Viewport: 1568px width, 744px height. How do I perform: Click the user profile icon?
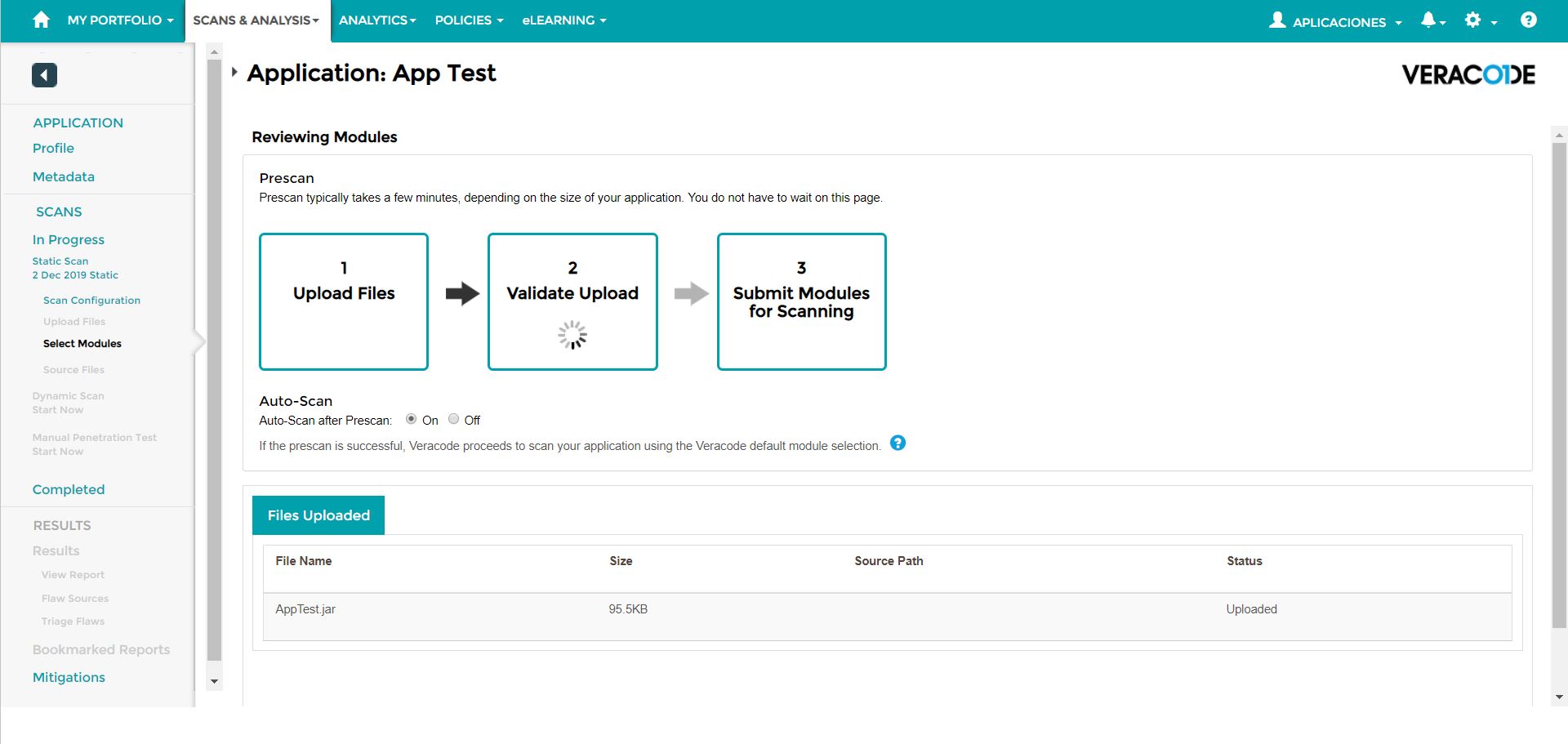point(1277,20)
